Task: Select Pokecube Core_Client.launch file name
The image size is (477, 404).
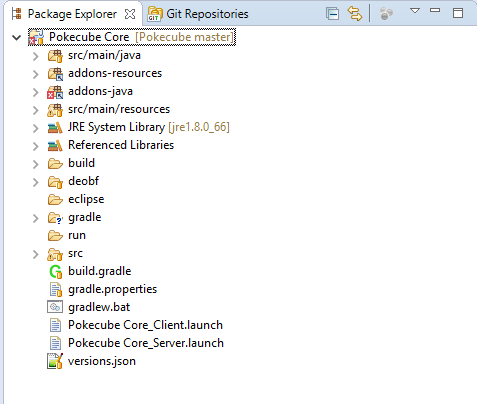Action: coord(145,325)
